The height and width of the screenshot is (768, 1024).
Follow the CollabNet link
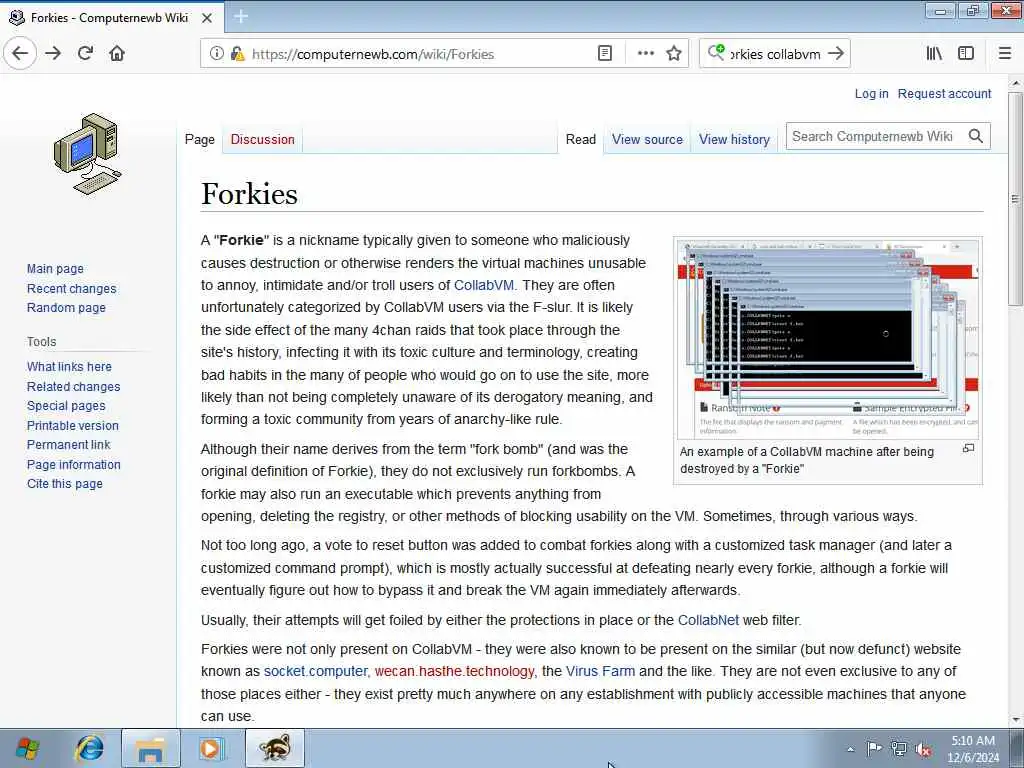[x=708, y=620]
